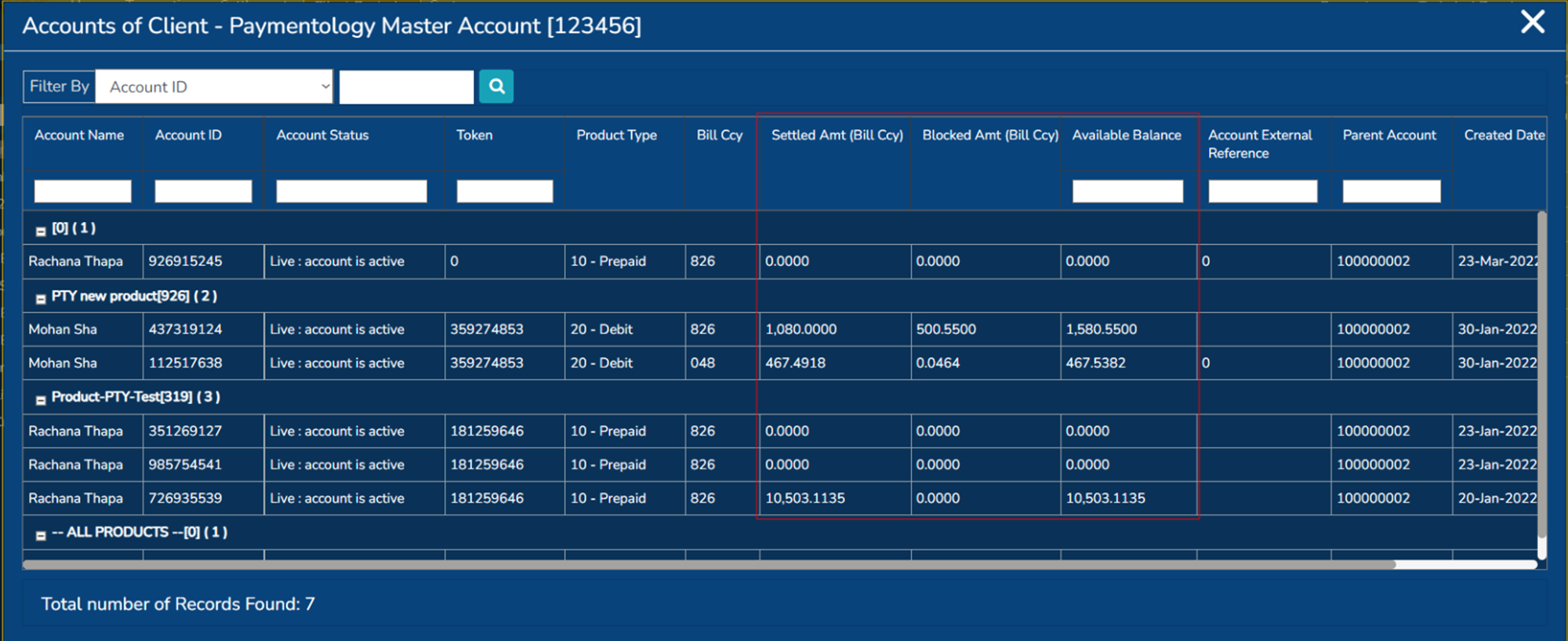Collapse the PTY new product[926] group
Screen dimensions: 1568x641
(x=41, y=299)
